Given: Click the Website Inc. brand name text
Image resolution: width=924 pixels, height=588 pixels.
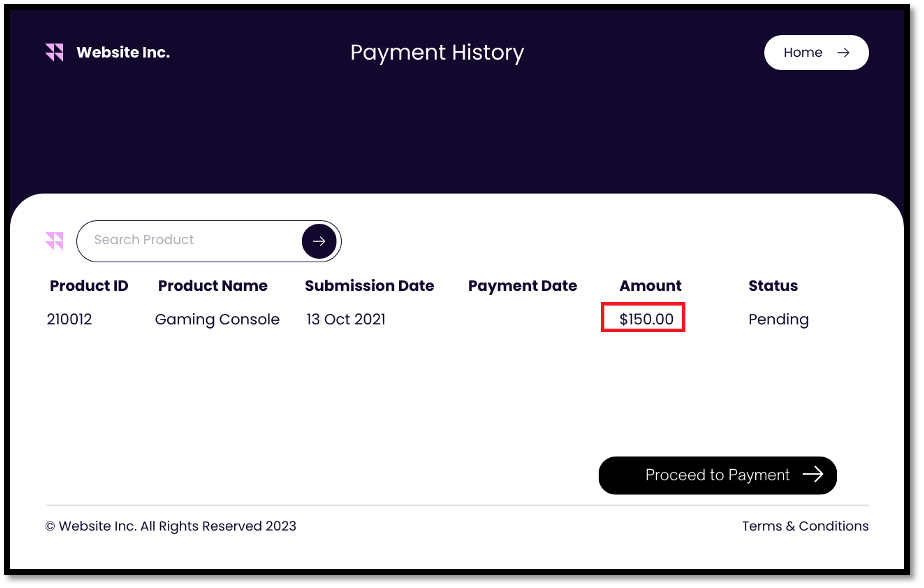Looking at the screenshot, I should 123,53.
